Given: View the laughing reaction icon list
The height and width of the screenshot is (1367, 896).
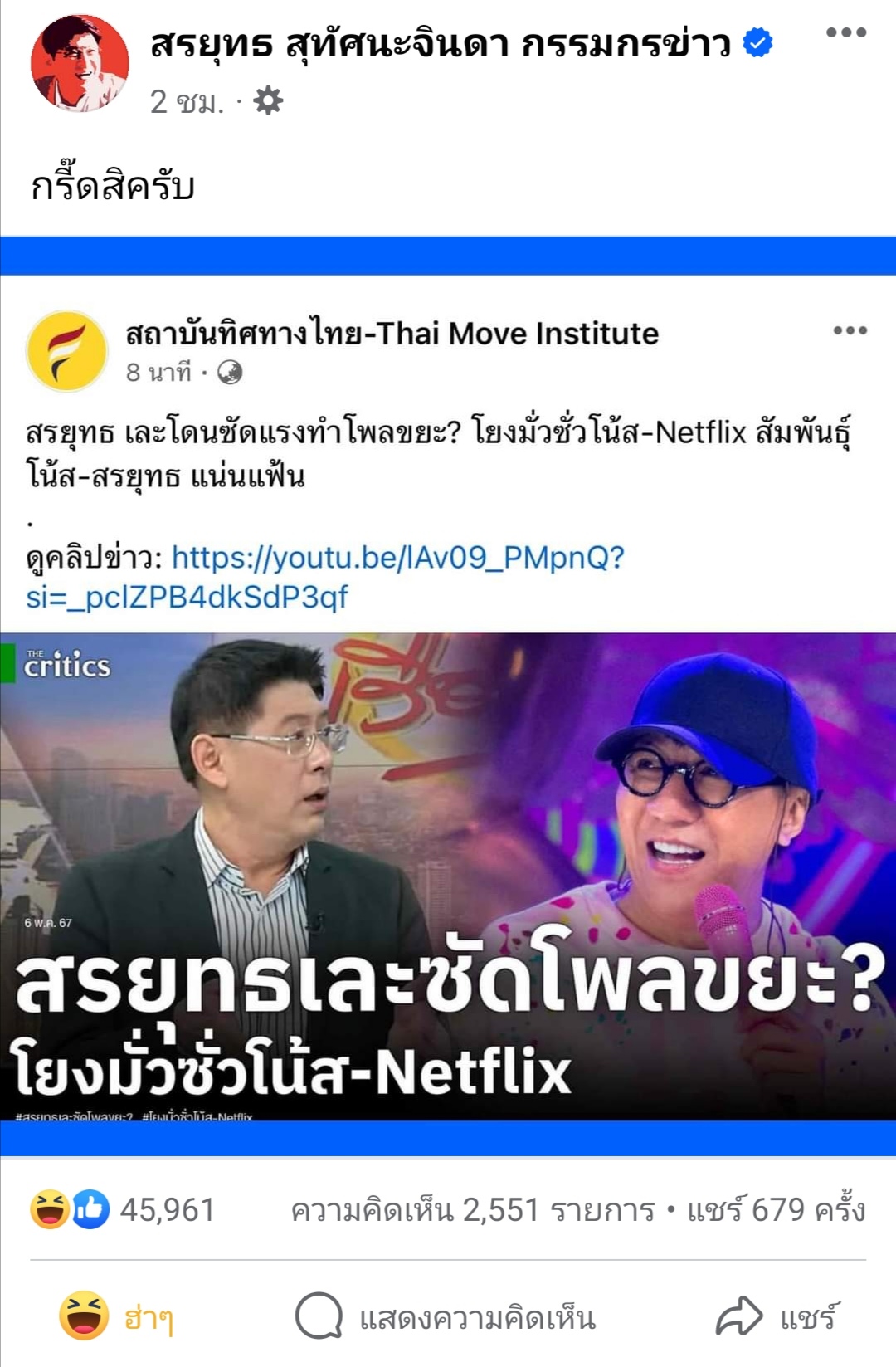Looking at the screenshot, I should [x=50, y=1209].
